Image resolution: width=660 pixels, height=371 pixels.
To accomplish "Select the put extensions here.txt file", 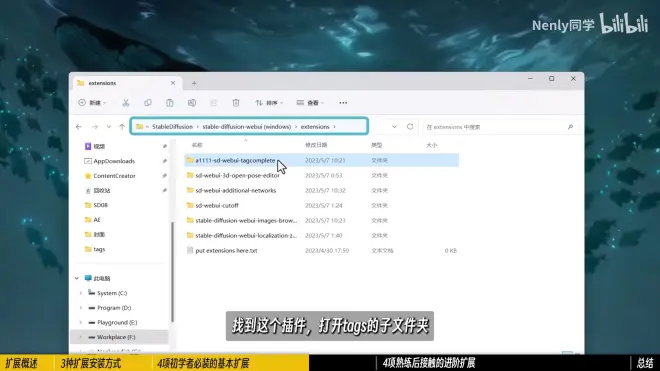I will pyautogui.click(x=322, y=251).
